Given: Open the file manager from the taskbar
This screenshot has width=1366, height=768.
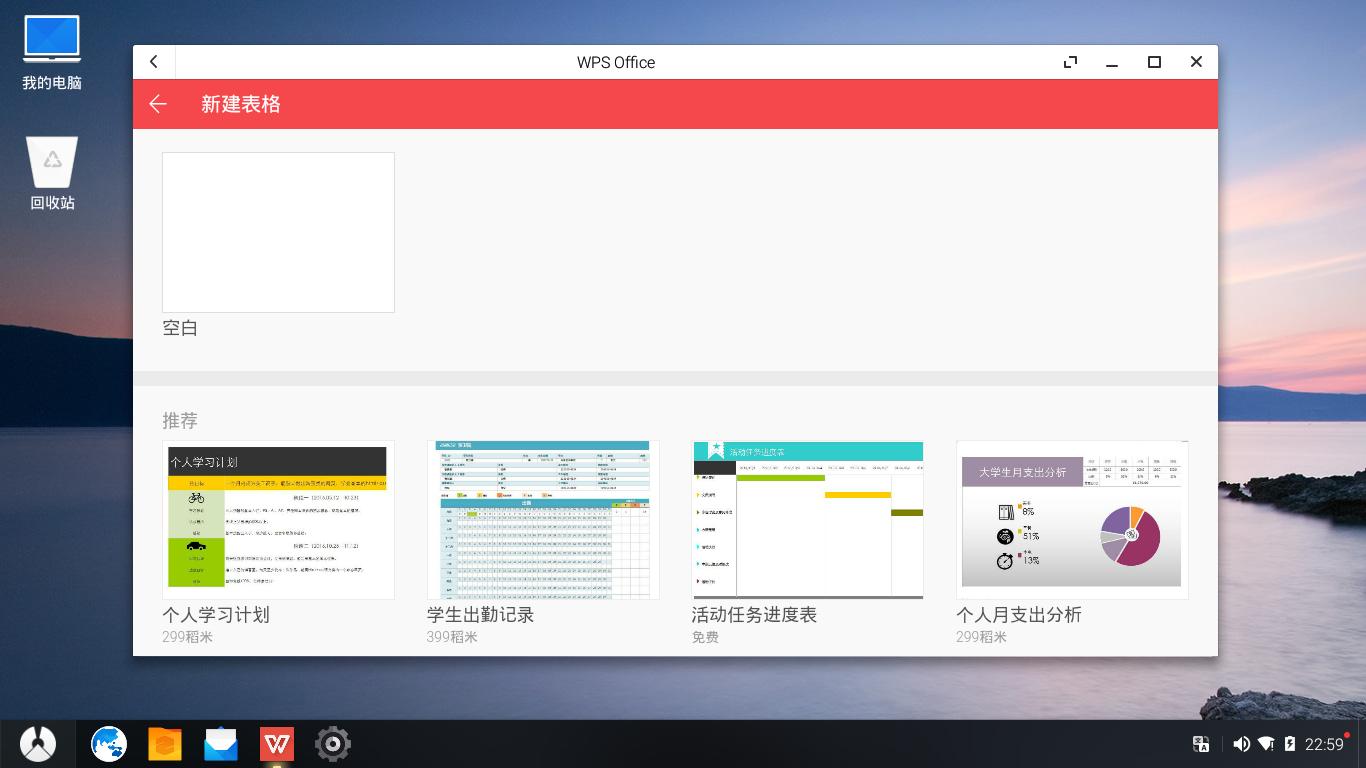Looking at the screenshot, I should (164, 743).
